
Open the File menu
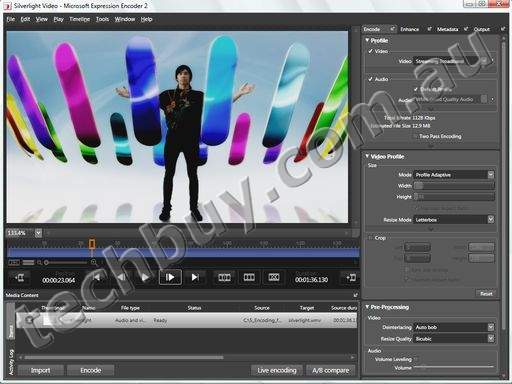point(11,19)
